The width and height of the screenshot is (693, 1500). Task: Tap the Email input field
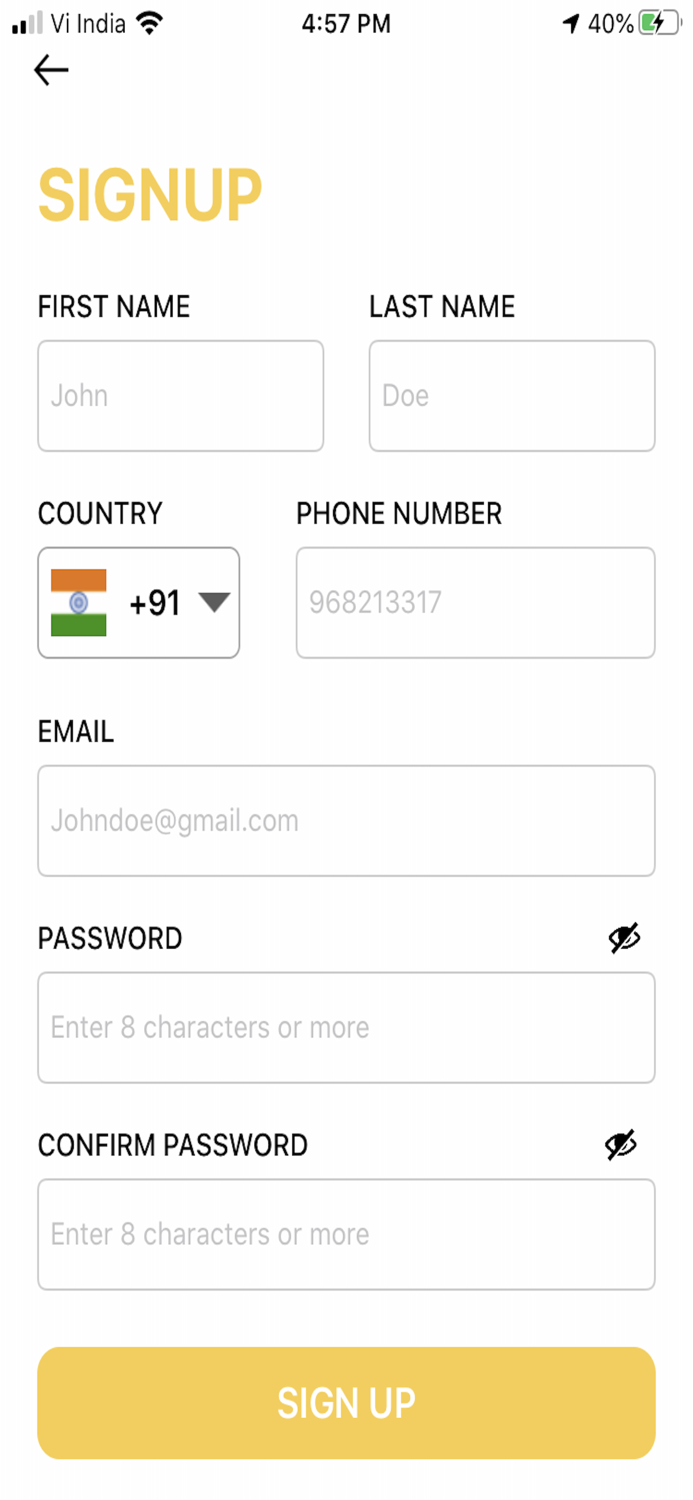346,821
